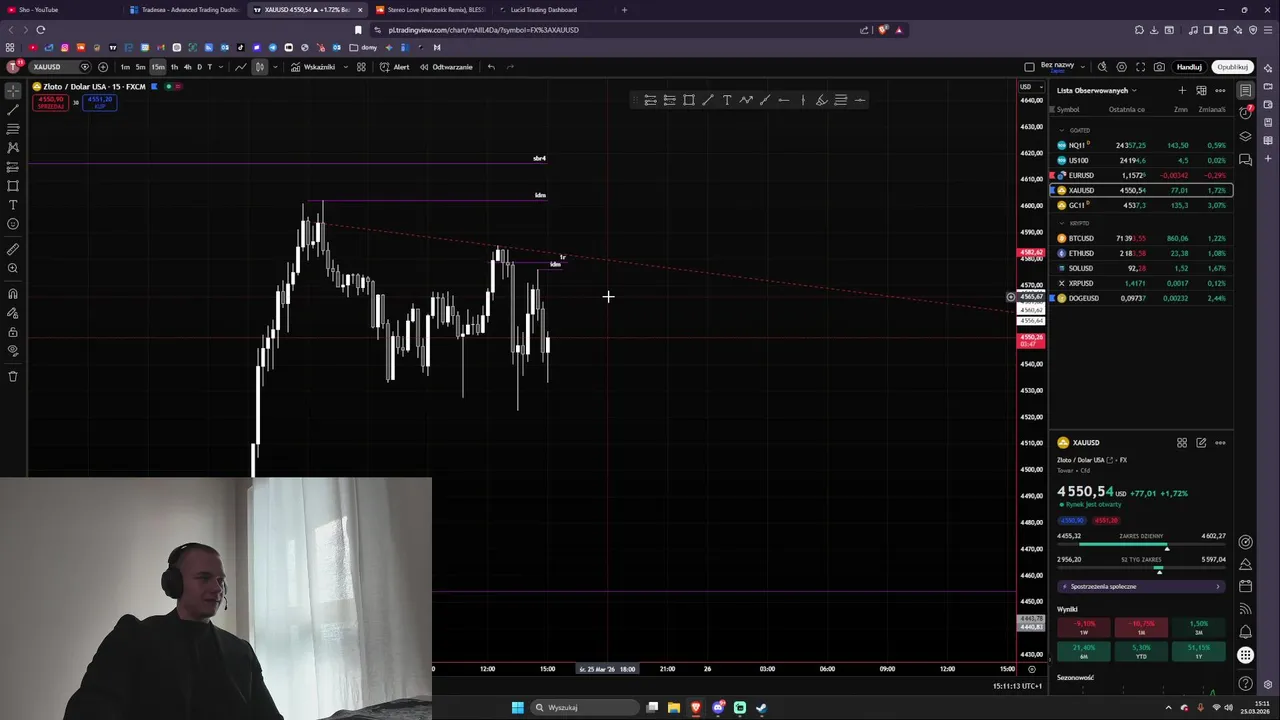Select rectangle tool in floating toolbar

(x=689, y=100)
